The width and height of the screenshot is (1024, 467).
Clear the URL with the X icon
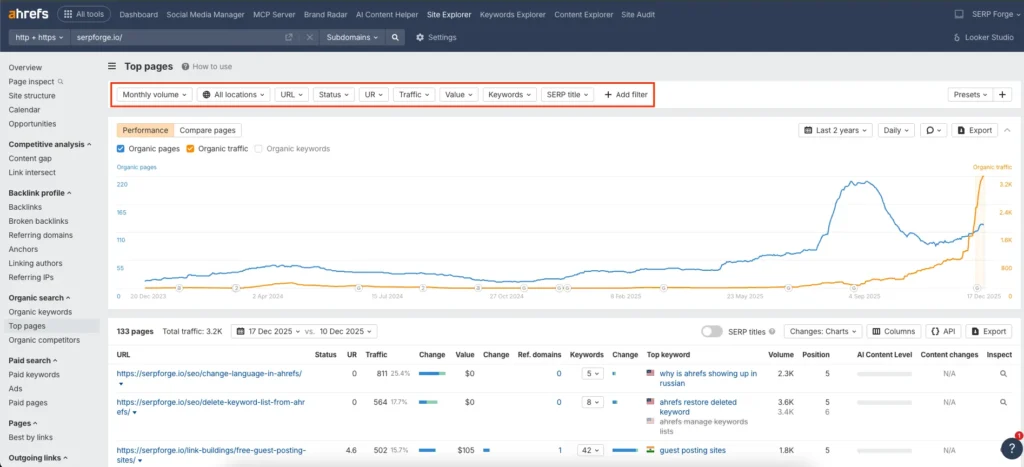(x=309, y=37)
